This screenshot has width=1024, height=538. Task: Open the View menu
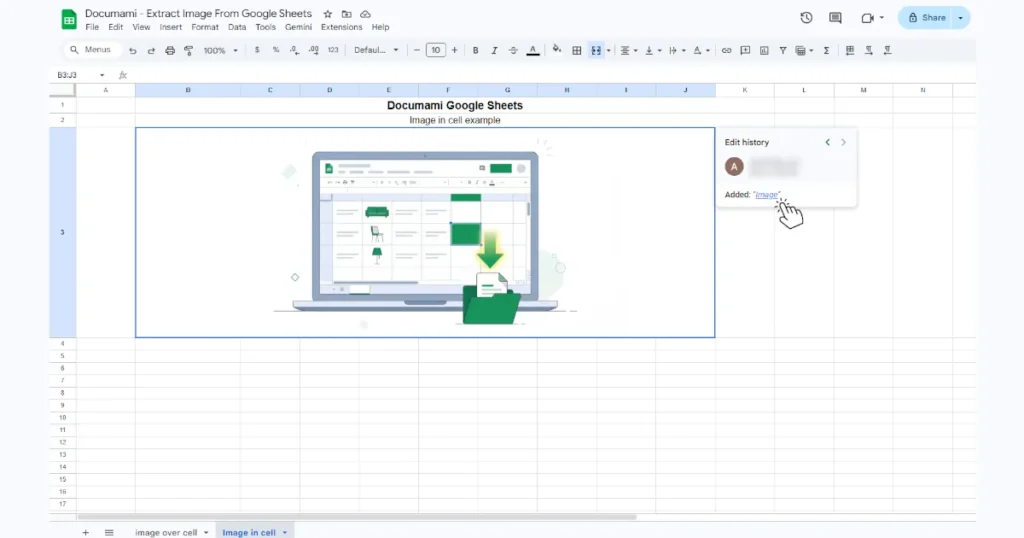[141, 27]
